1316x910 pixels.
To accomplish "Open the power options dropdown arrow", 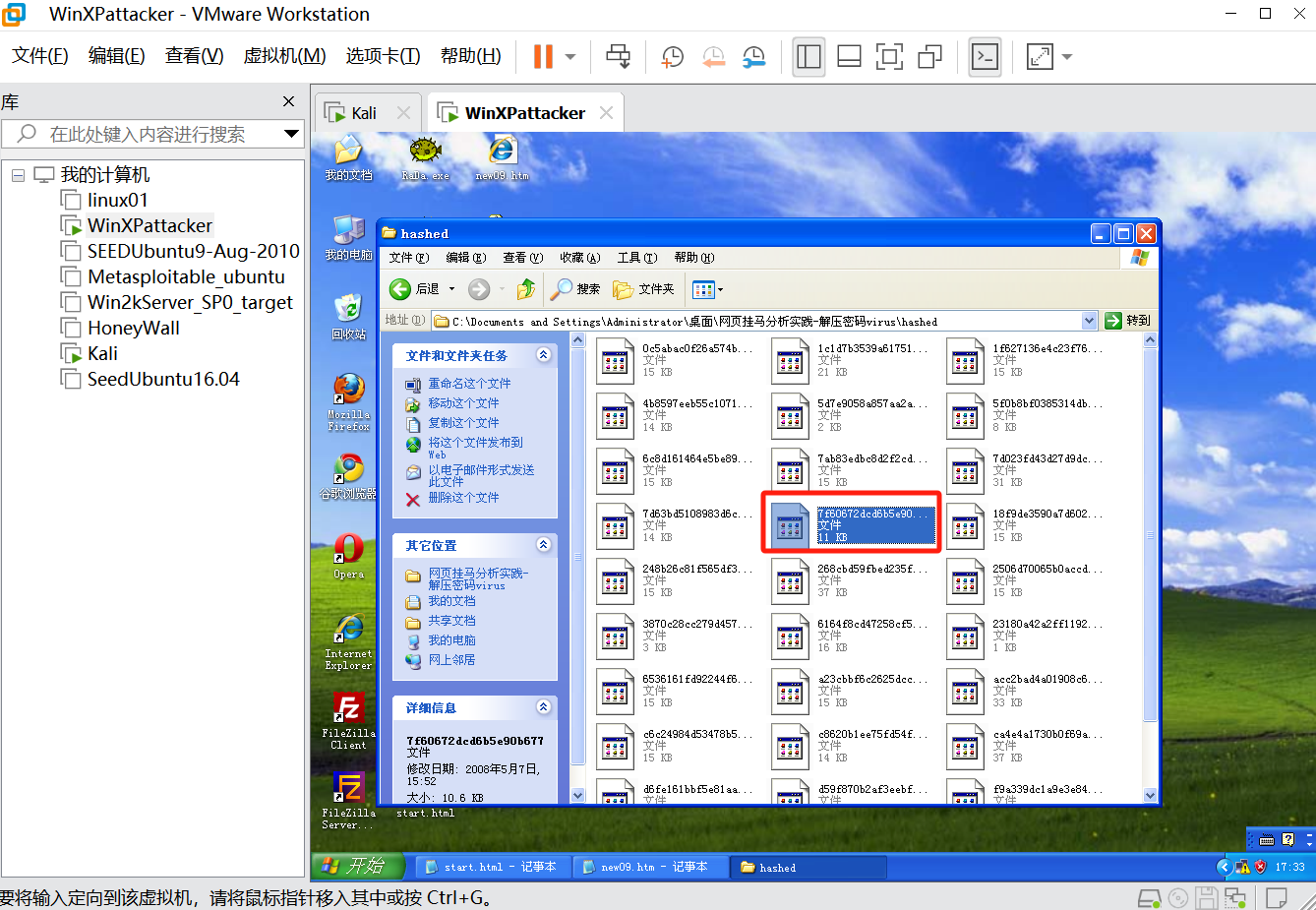I will [570, 56].
